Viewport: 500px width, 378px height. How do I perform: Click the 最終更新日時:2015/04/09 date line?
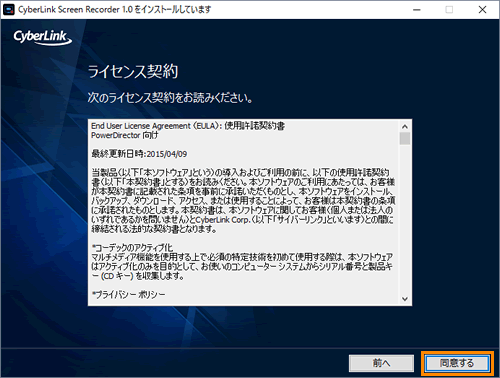coord(139,154)
